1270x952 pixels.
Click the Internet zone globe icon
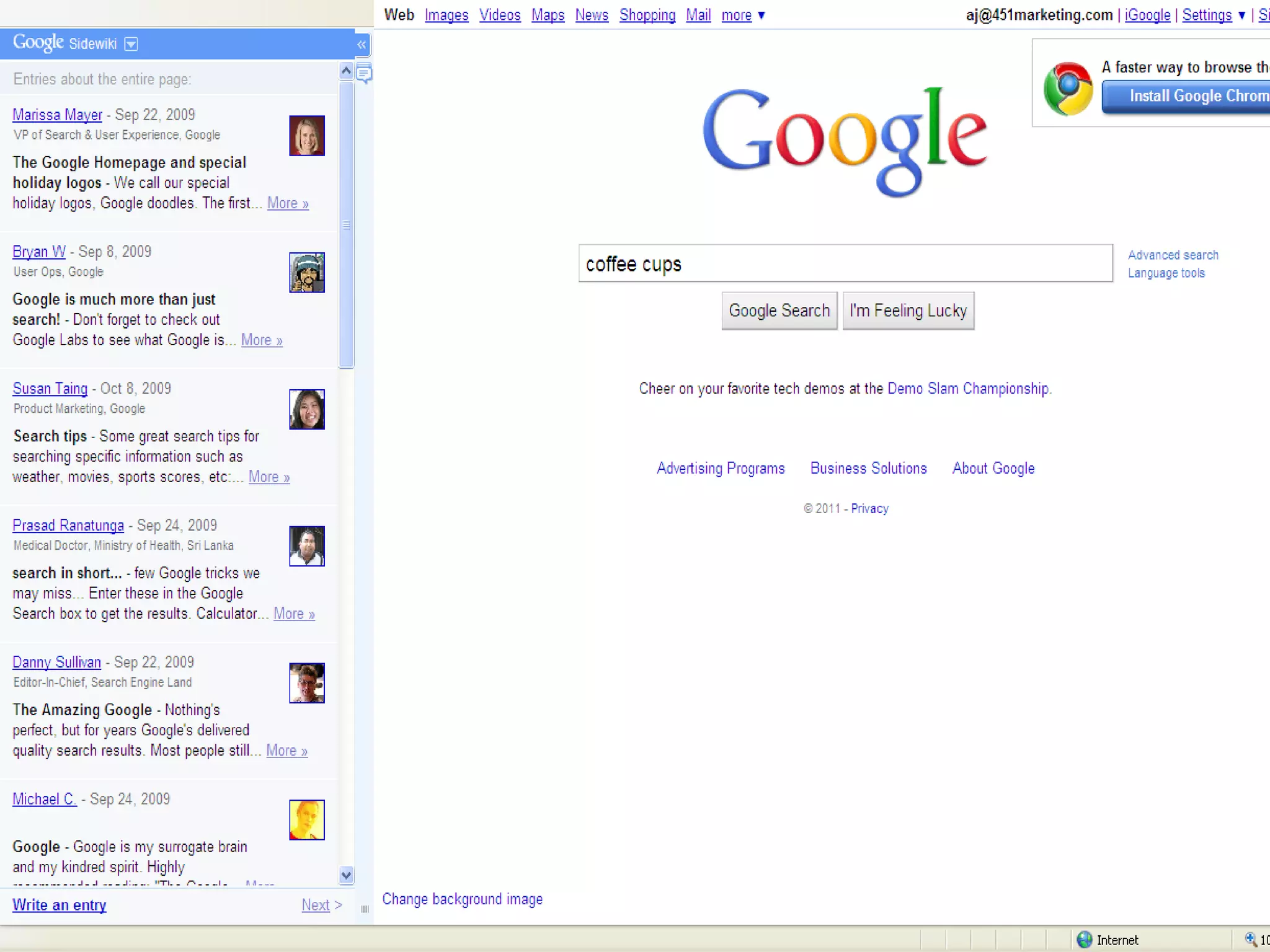[x=1085, y=940]
